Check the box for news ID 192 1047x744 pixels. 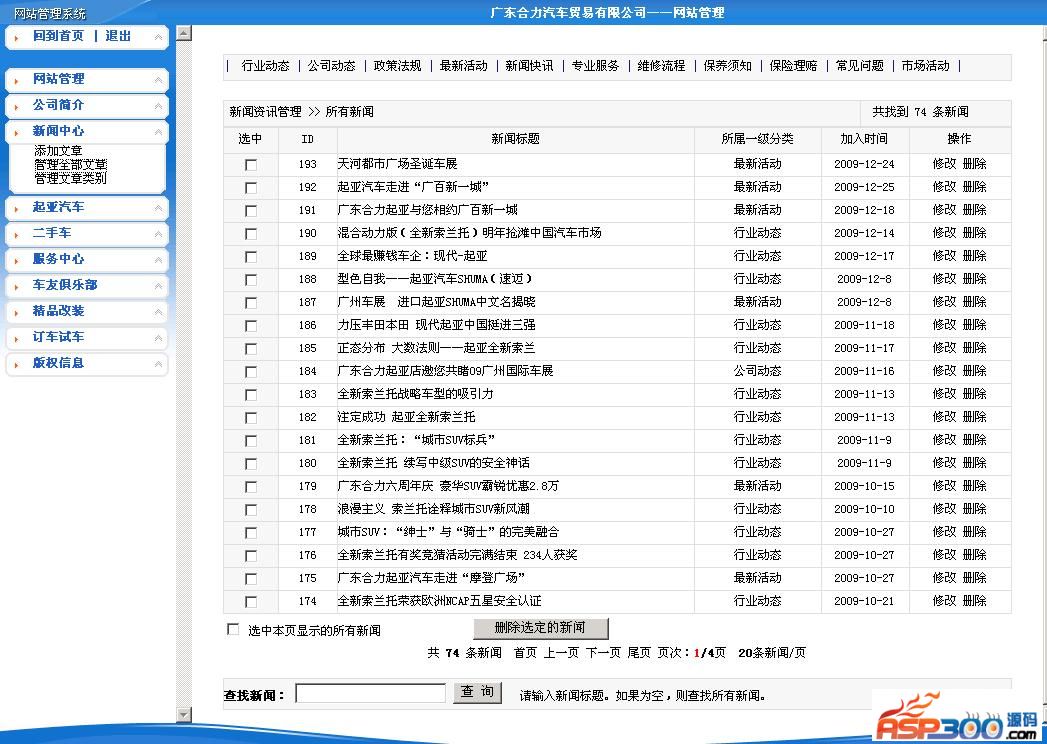[x=251, y=188]
